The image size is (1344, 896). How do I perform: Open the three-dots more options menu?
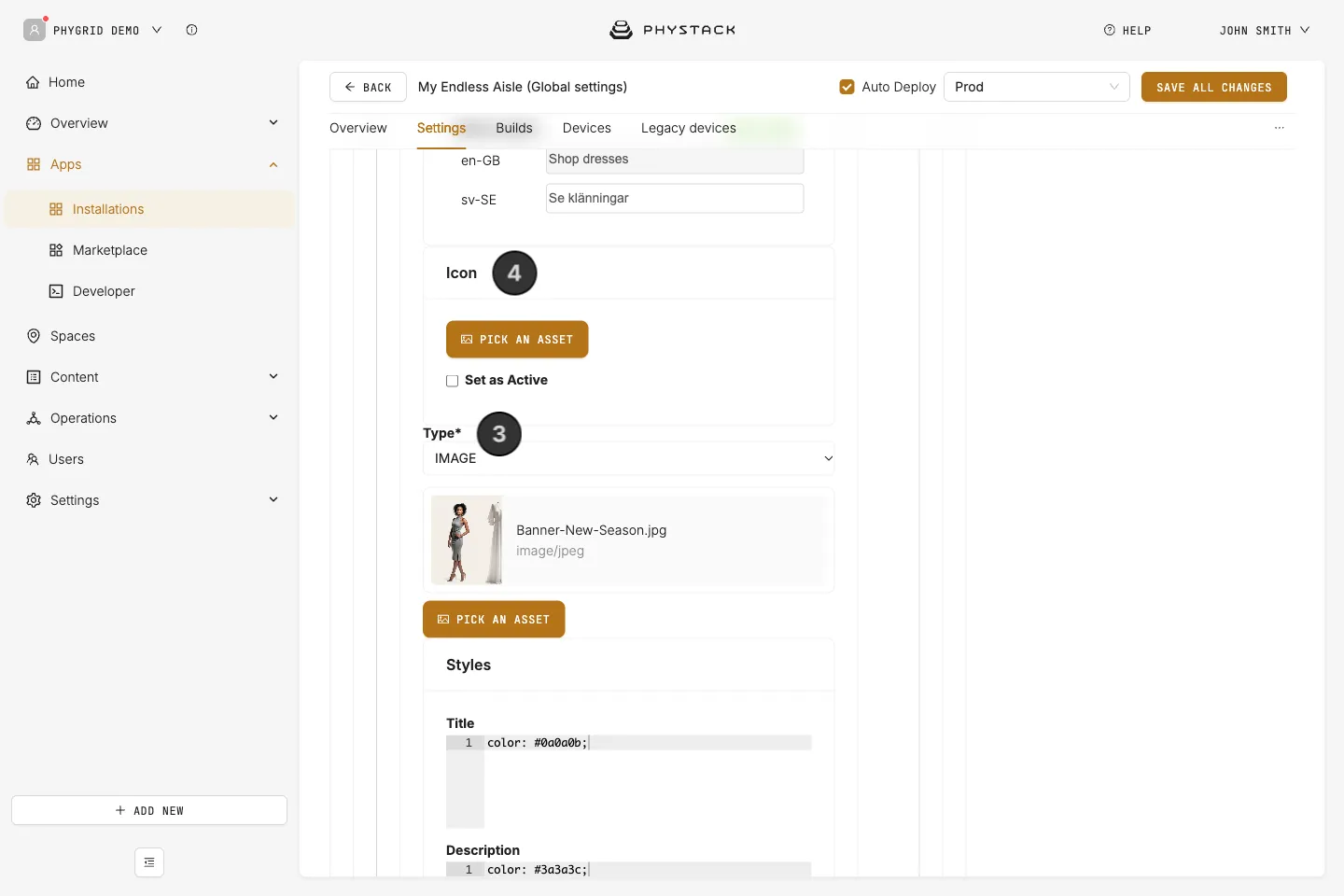click(1280, 128)
